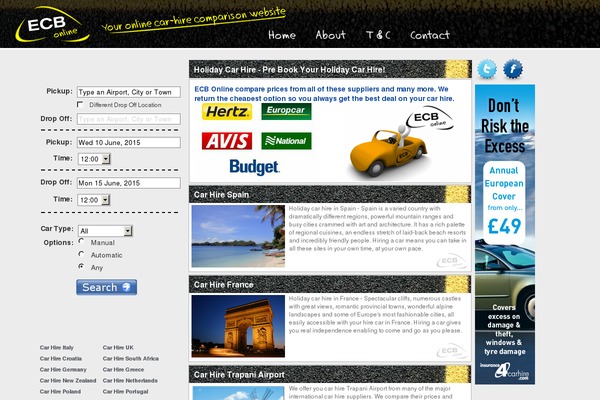Open the Contact menu item
Screen dimensions: 600x400
tap(430, 35)
